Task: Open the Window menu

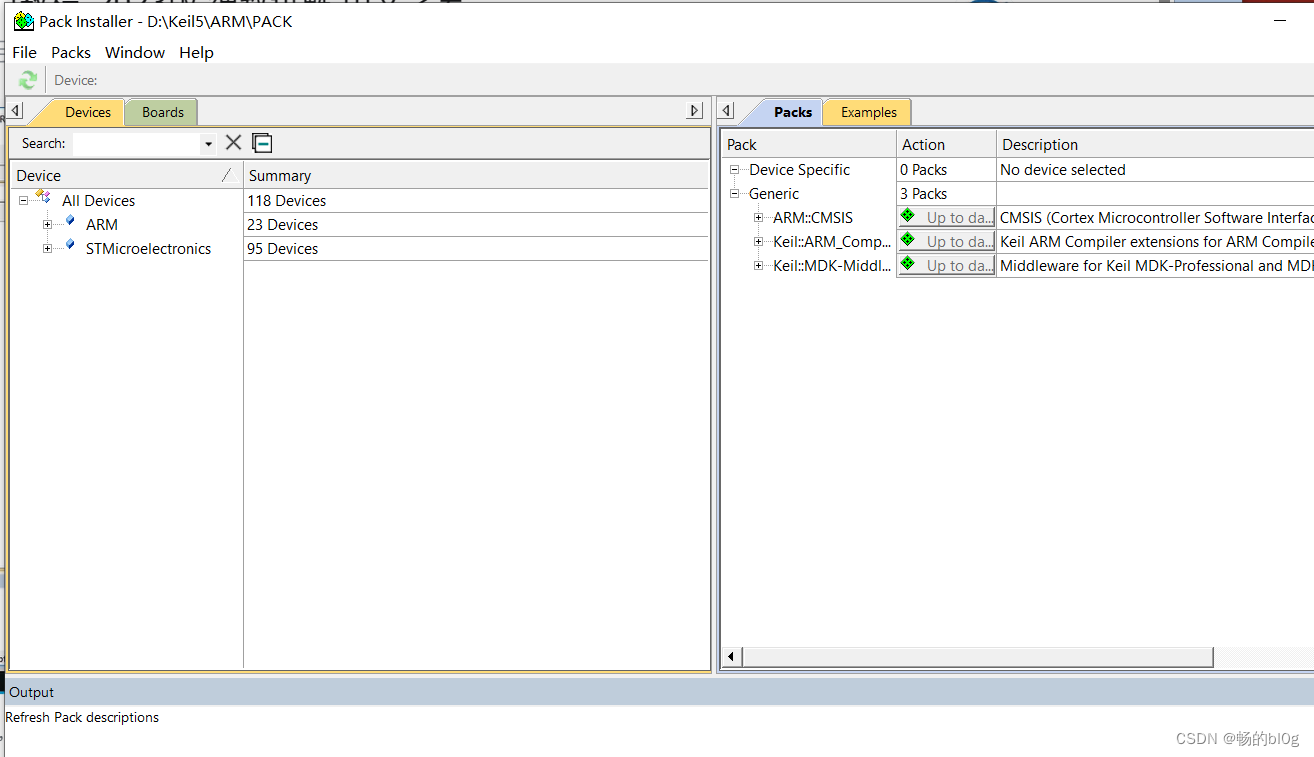Action: click(135, 52)
